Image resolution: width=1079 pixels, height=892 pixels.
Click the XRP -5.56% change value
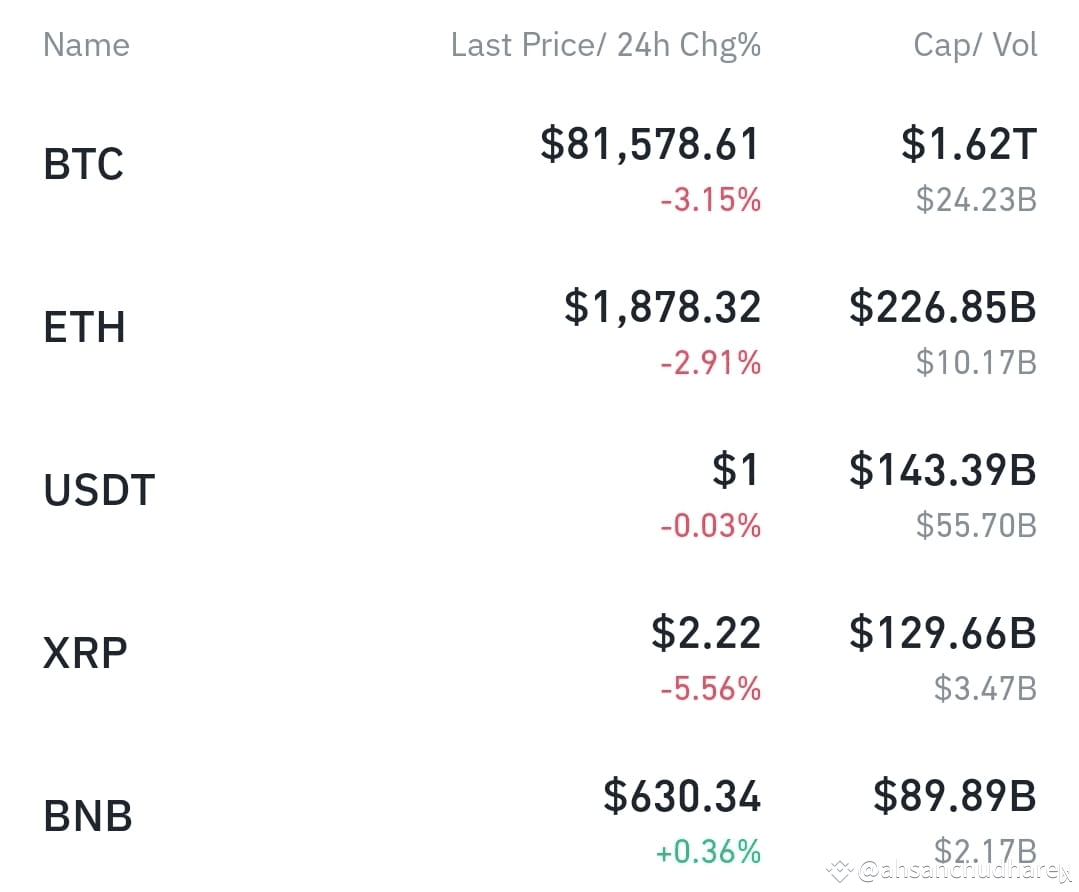[710, 689]
